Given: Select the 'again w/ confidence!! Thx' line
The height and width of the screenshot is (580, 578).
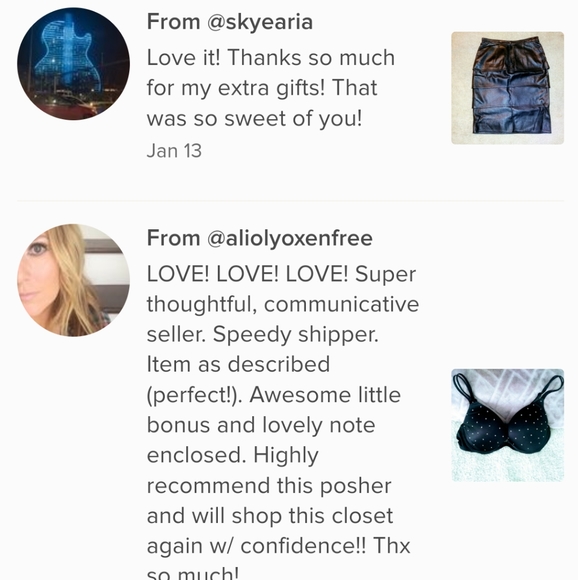Looking at the screenshot, I should click(278, 546).
